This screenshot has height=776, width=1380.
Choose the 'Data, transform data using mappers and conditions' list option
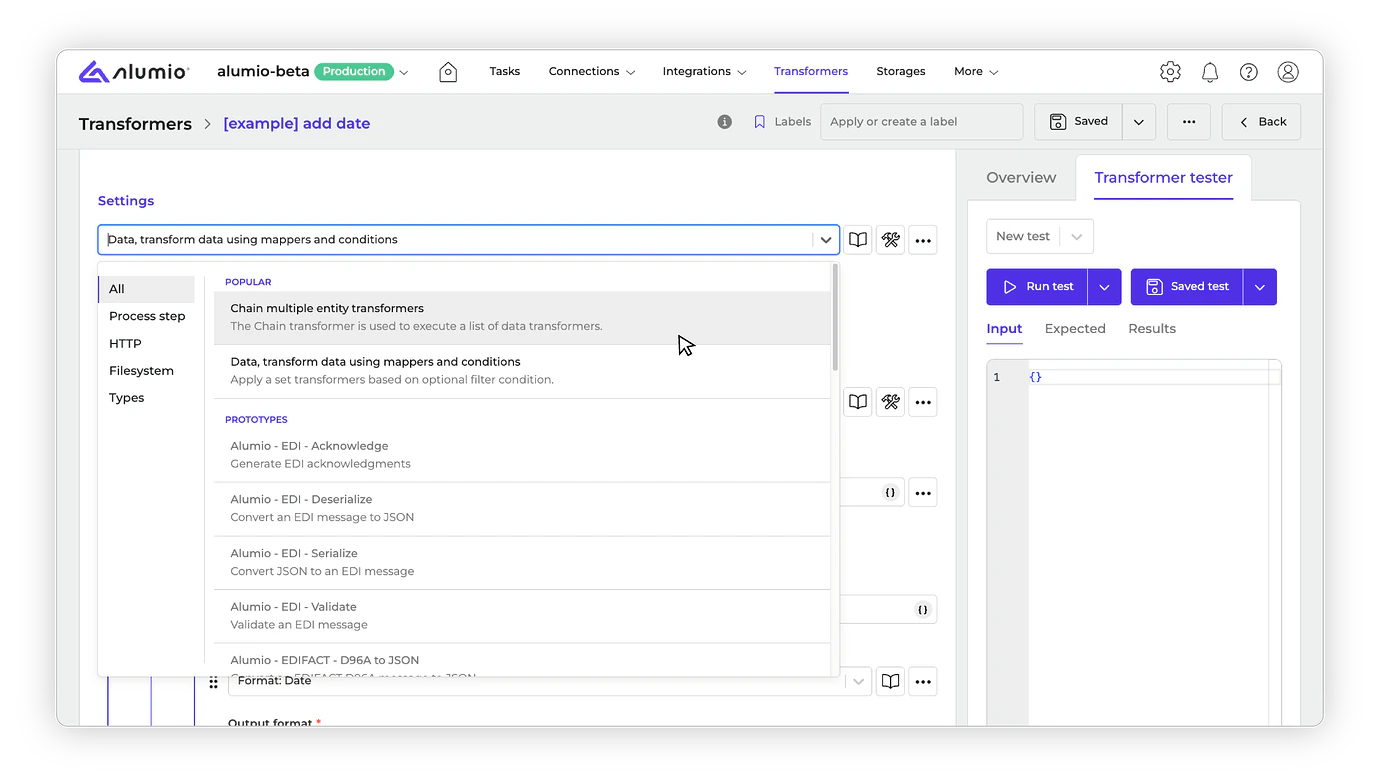pos(522,371)
